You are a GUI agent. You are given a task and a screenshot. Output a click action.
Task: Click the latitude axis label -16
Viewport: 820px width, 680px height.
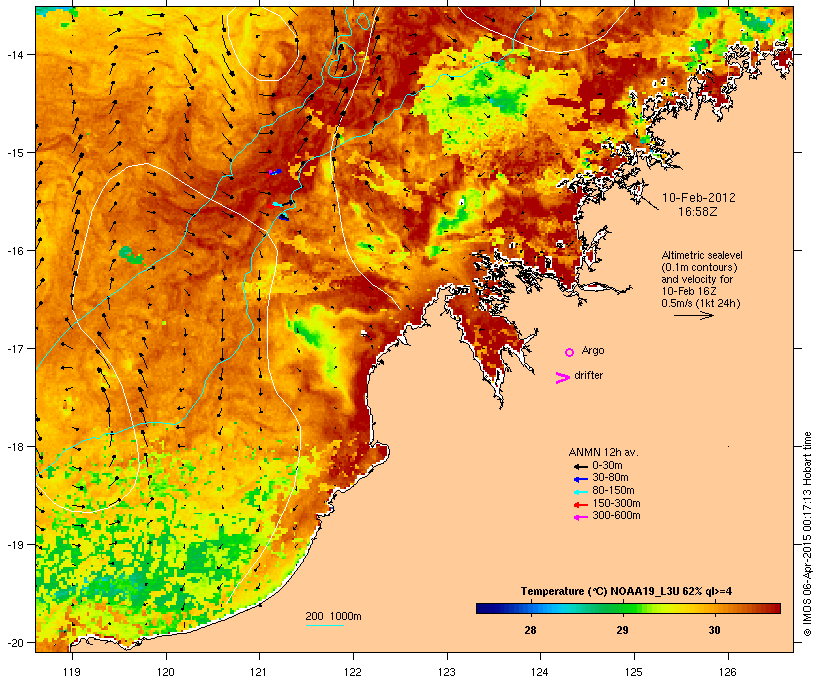tap(15, 251)
